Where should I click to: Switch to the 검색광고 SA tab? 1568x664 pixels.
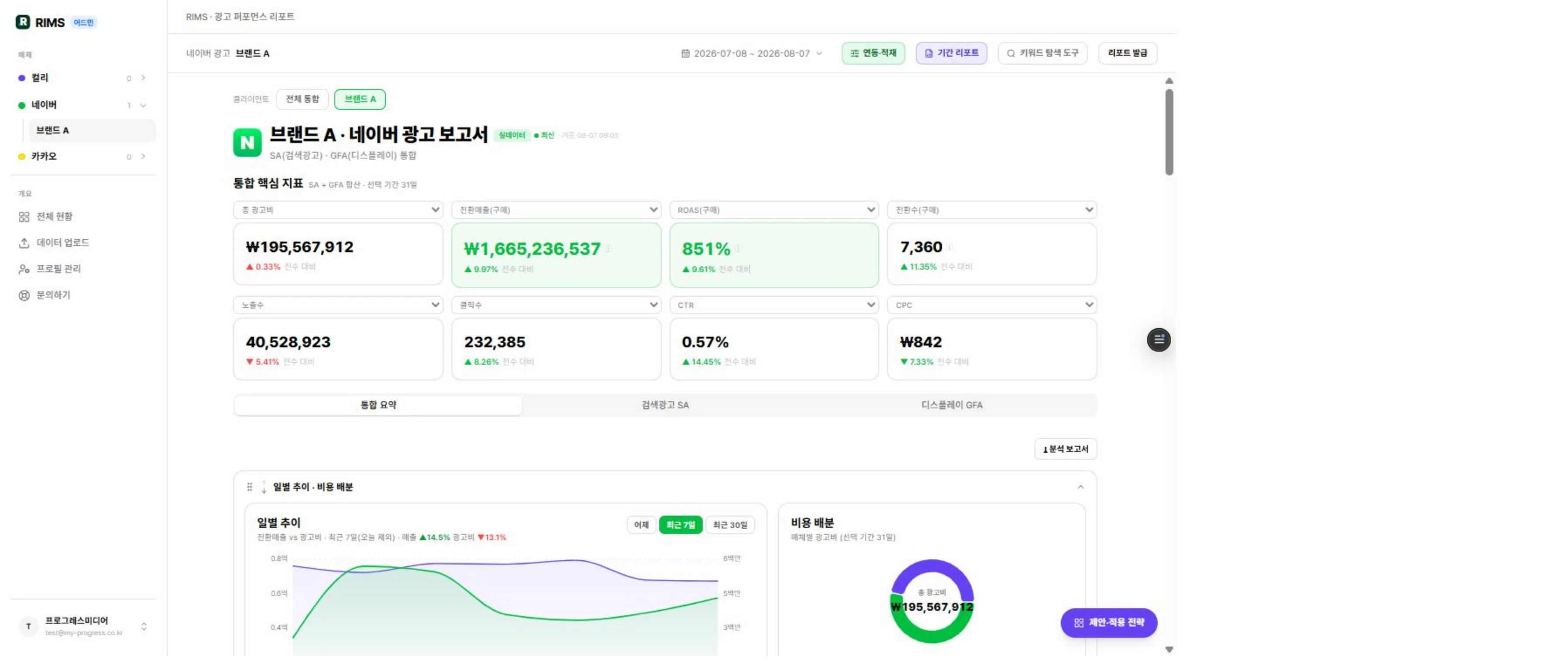665,405
